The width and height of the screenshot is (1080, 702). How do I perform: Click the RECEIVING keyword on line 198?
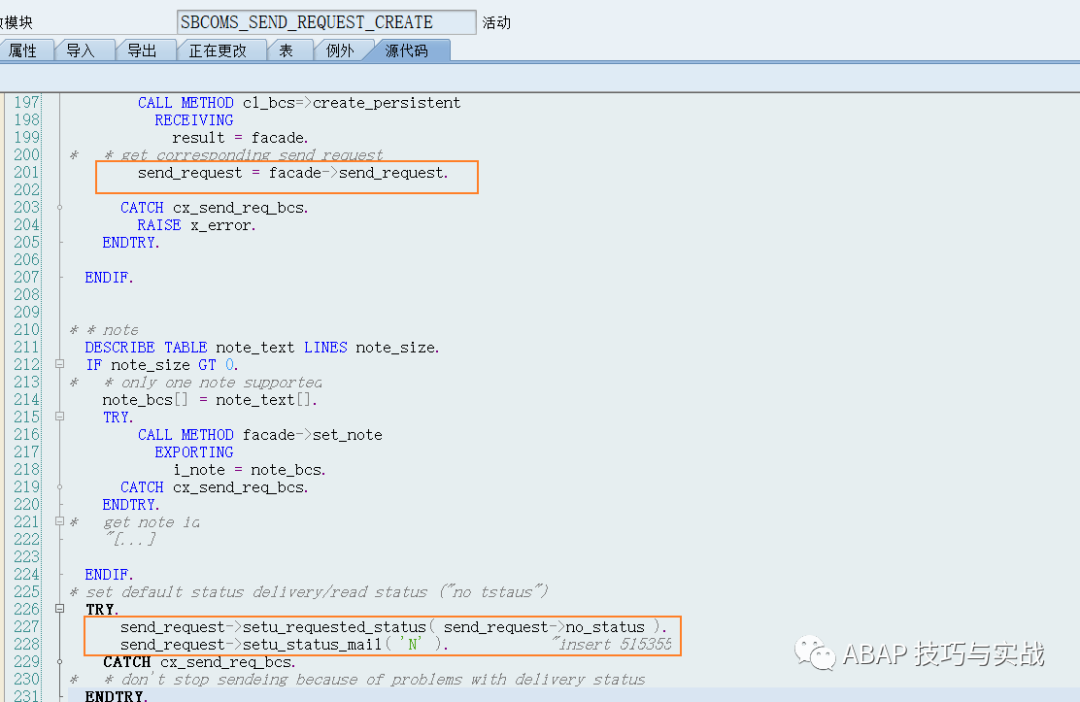click(194, 120)
